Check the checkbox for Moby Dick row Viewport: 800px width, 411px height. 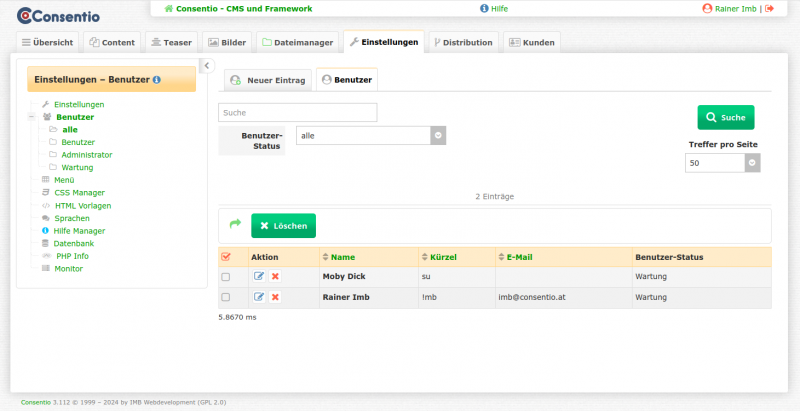pos(225,276)
